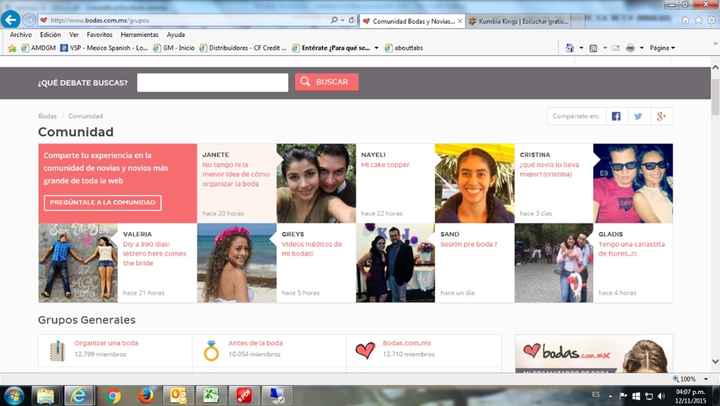Share the page on Facebook
The height and width of the screenshot is (406, 720).
coord(616,116)
